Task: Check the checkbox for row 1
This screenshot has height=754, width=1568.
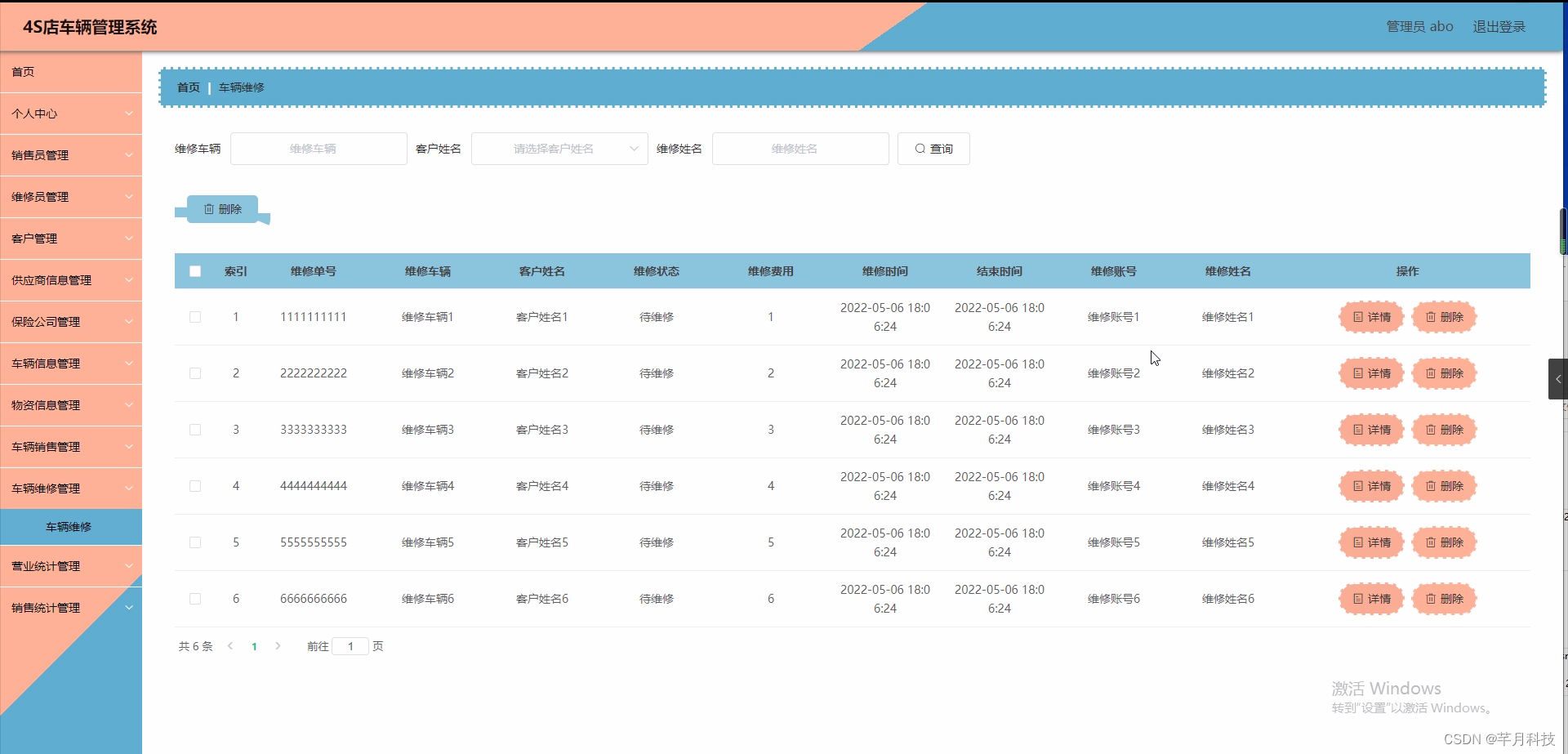Action: (195, 317)
